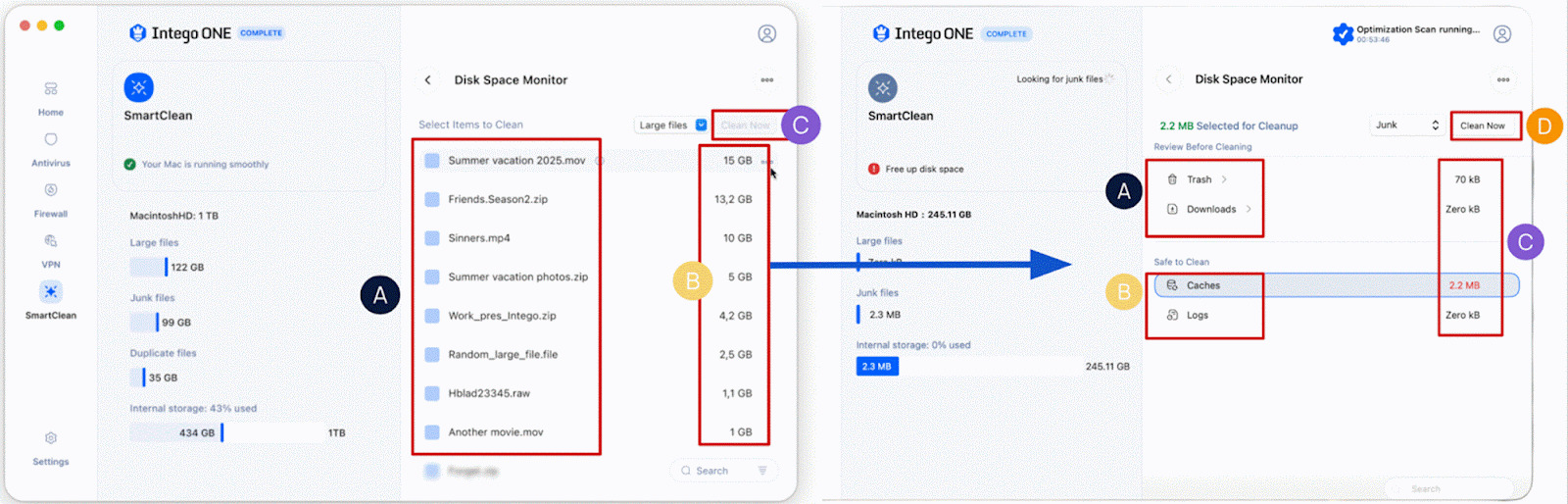Go back from Disk Space Monitor, left window
This screenshot has height=504, width=1568.
[427, 80]
